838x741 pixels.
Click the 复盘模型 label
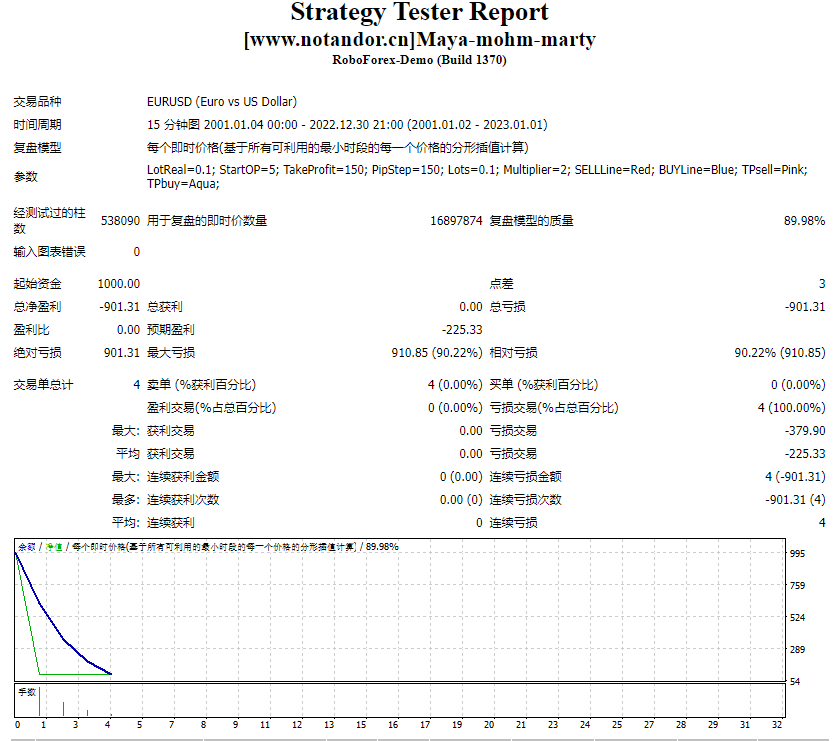pos(37,147)
